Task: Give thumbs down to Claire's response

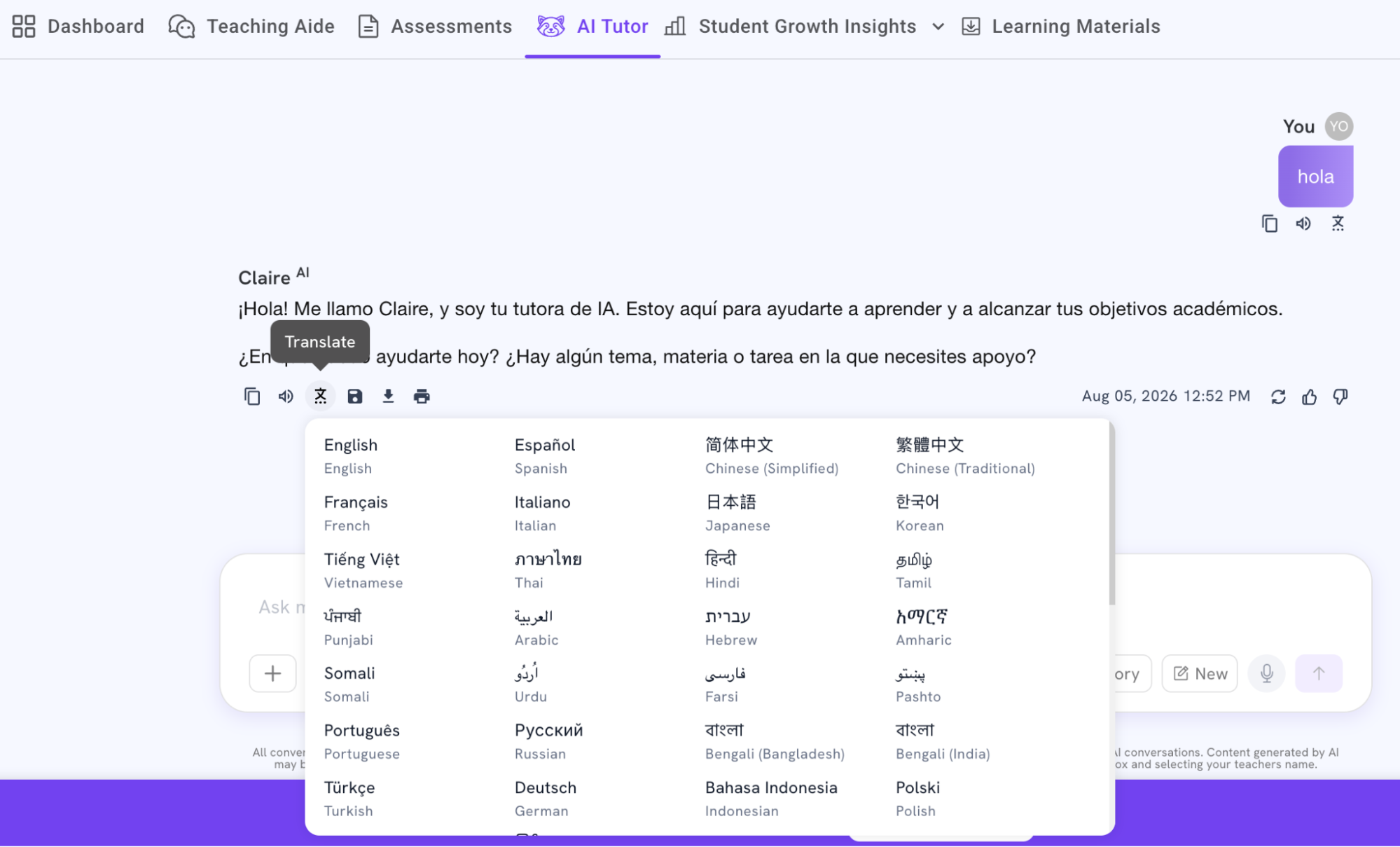Action: click(1340, 397)
